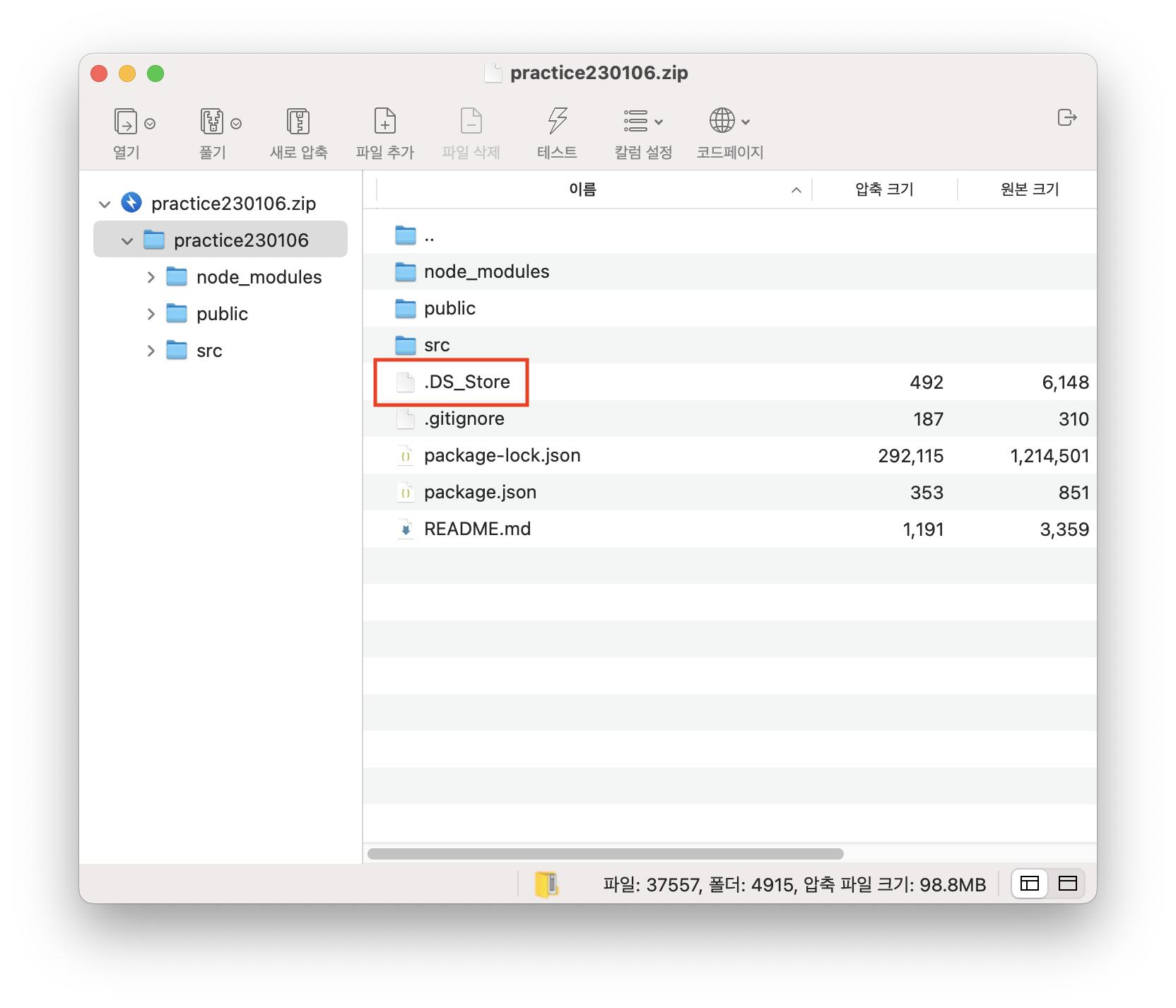Expand the public folder in sidebar tree
This screenshot has height=1008, width=1176.
tap(151, 314)
